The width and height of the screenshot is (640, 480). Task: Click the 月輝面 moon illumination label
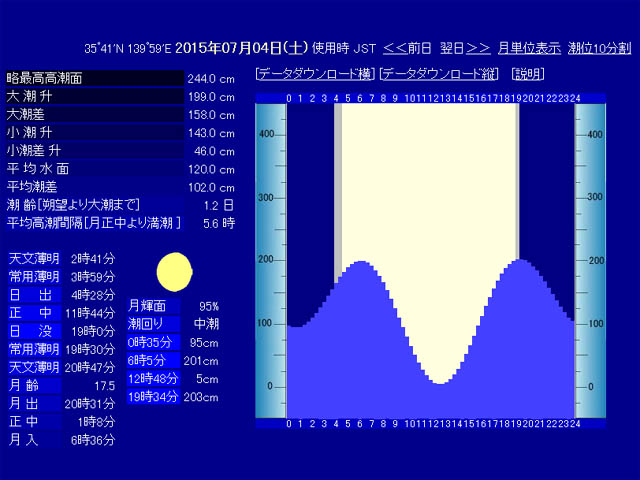153,306
